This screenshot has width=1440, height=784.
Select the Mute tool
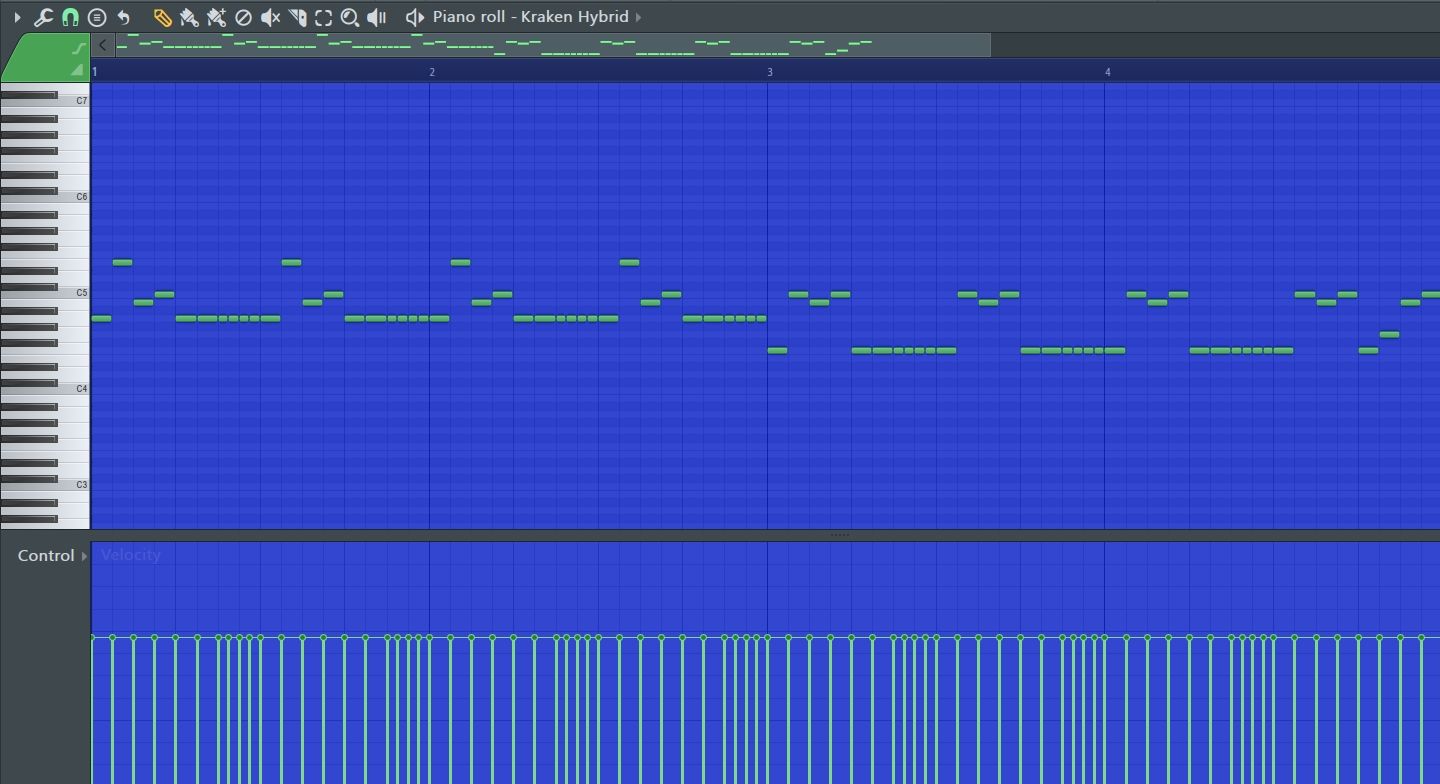pyautogui.click(x=270, y=17)
